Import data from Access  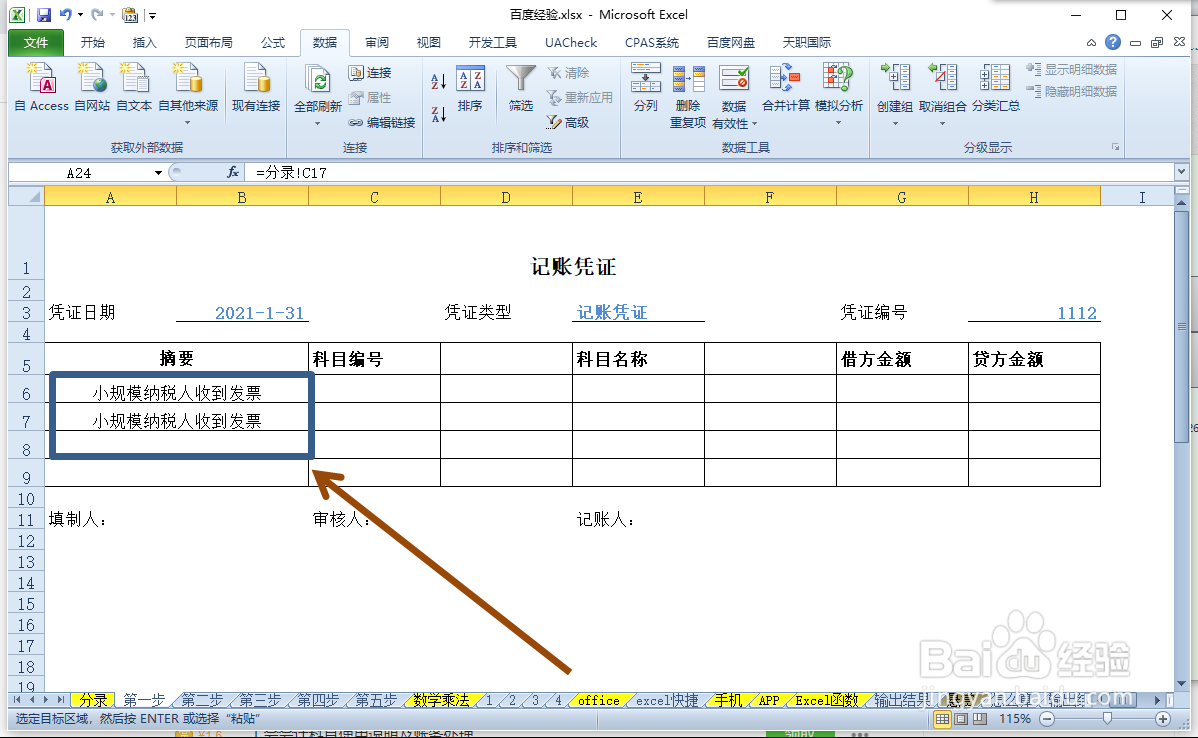tap(41, 88)
